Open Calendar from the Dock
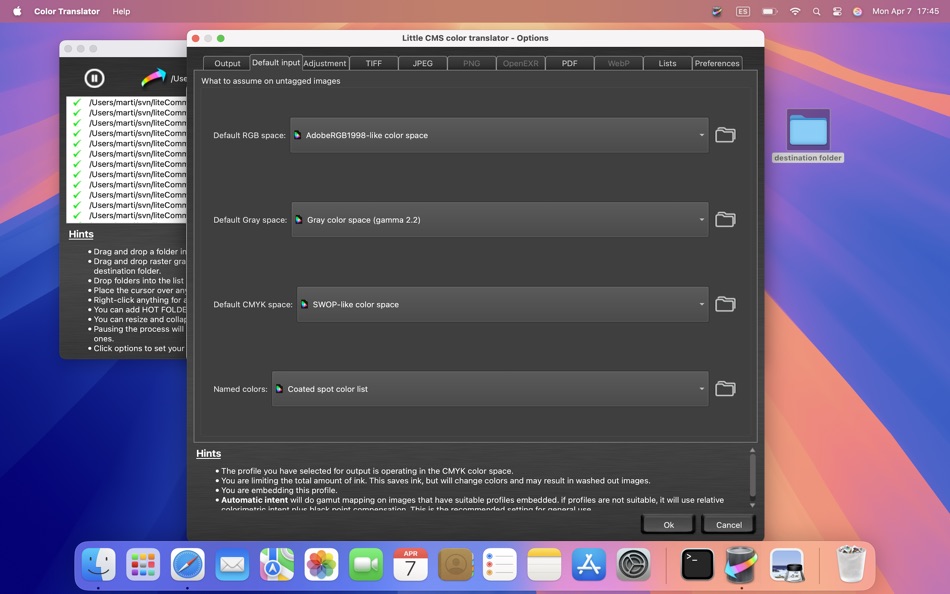950x594 pixels. pyautogui.click(x=410, y=565)
